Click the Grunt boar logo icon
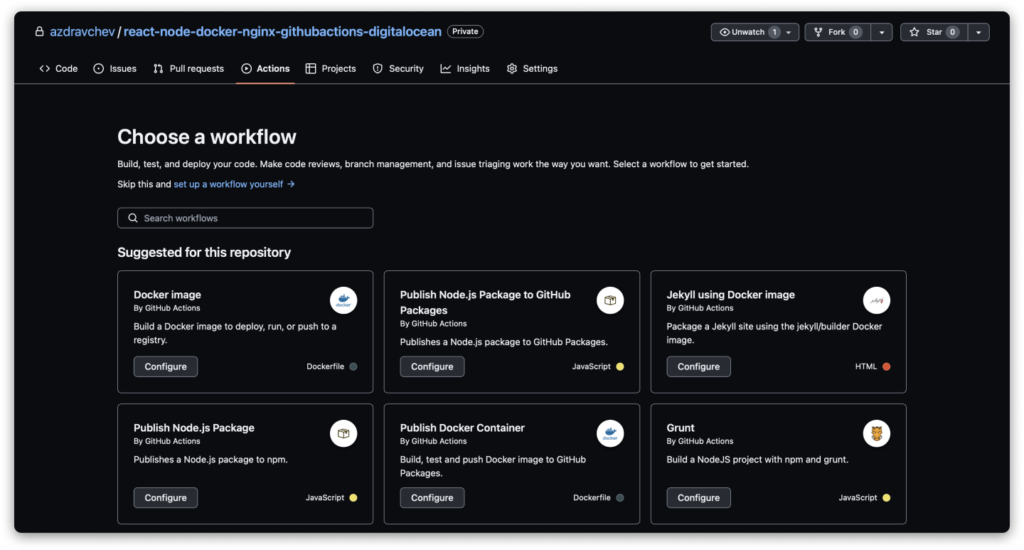 [x=876, y=433]
